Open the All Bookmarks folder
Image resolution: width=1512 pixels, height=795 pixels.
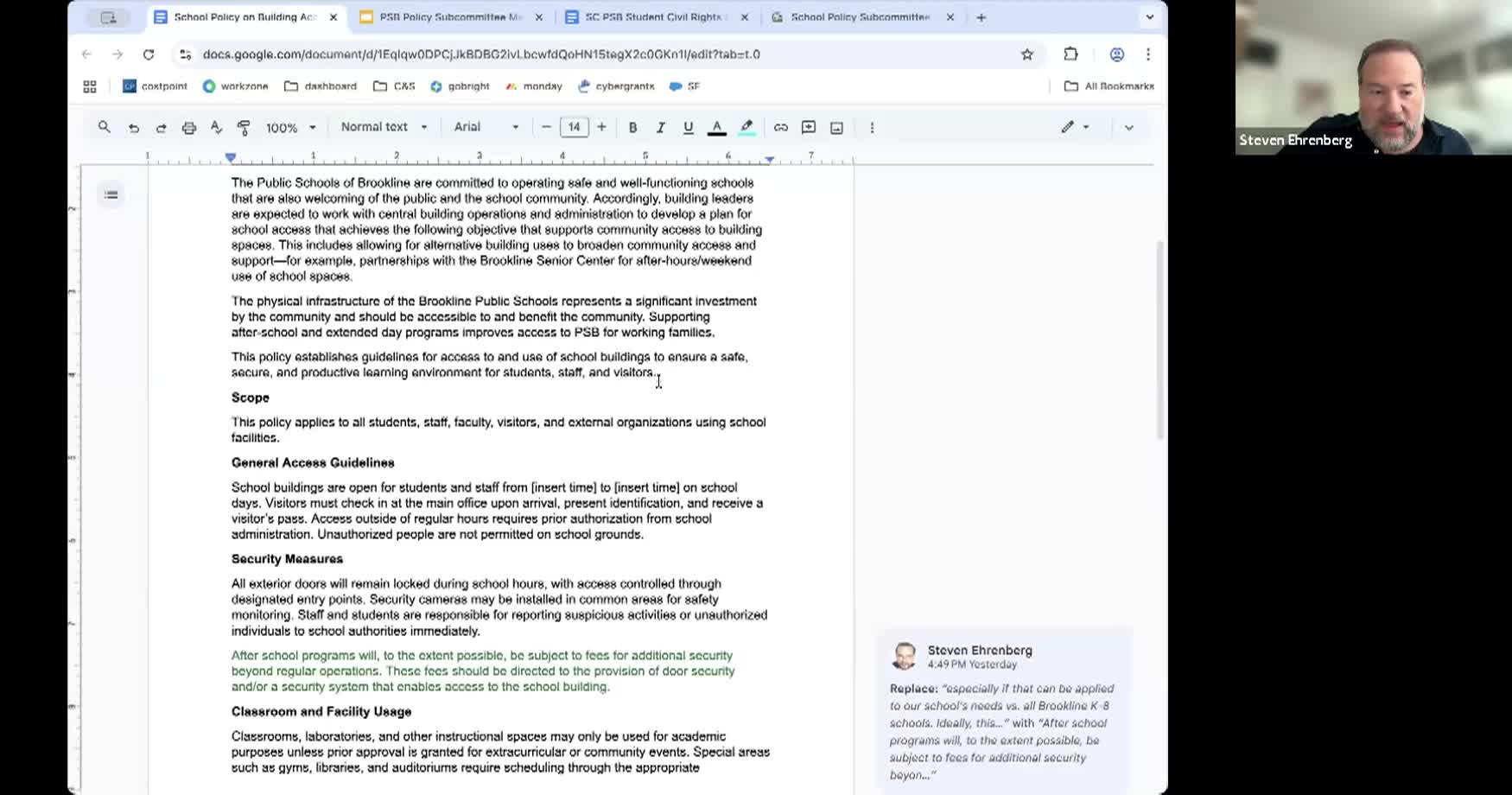coord(1109,86)
